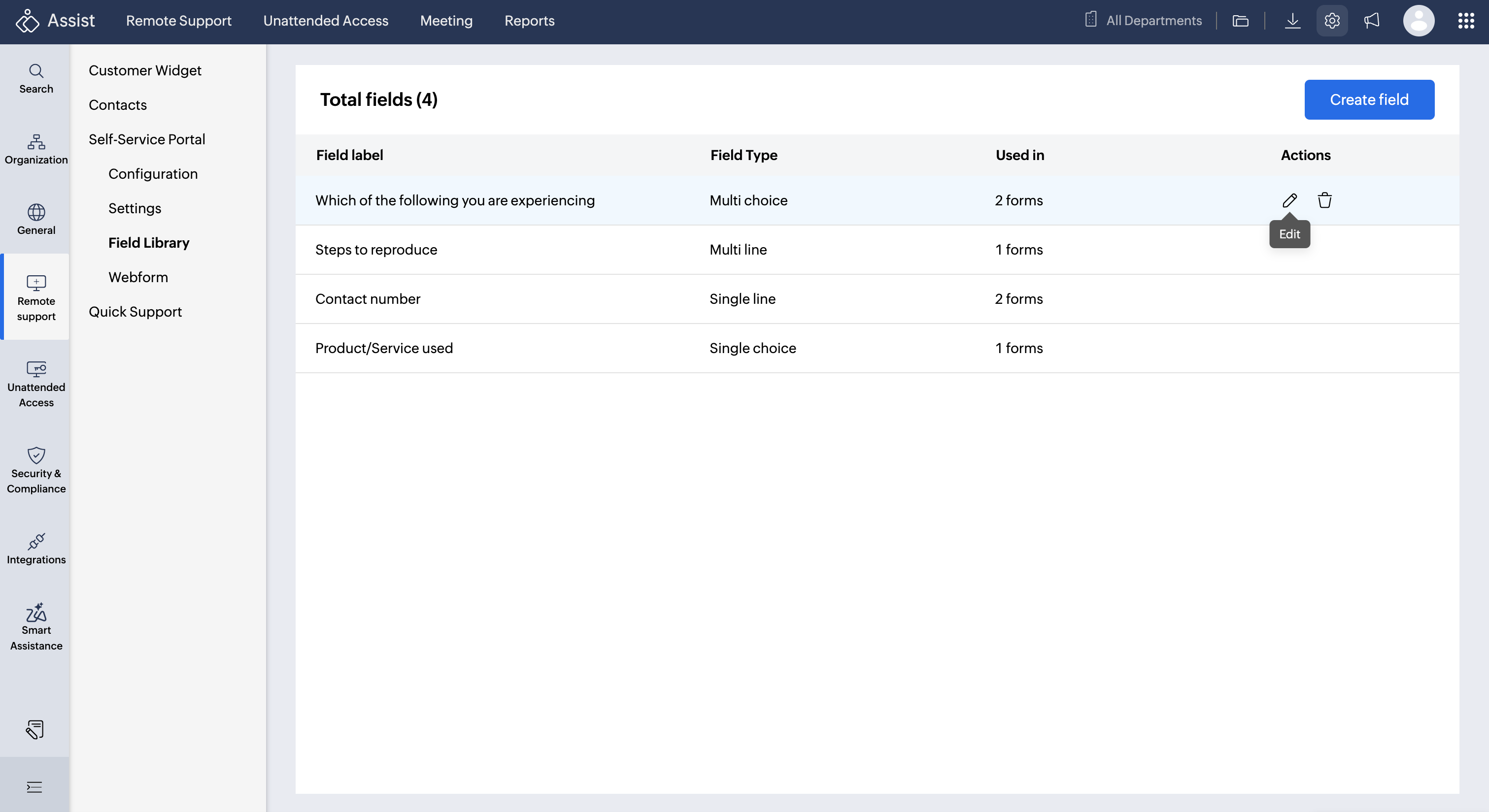Open the Search sidebar icon
1489x812 pixels.
(x=36, y=79)
